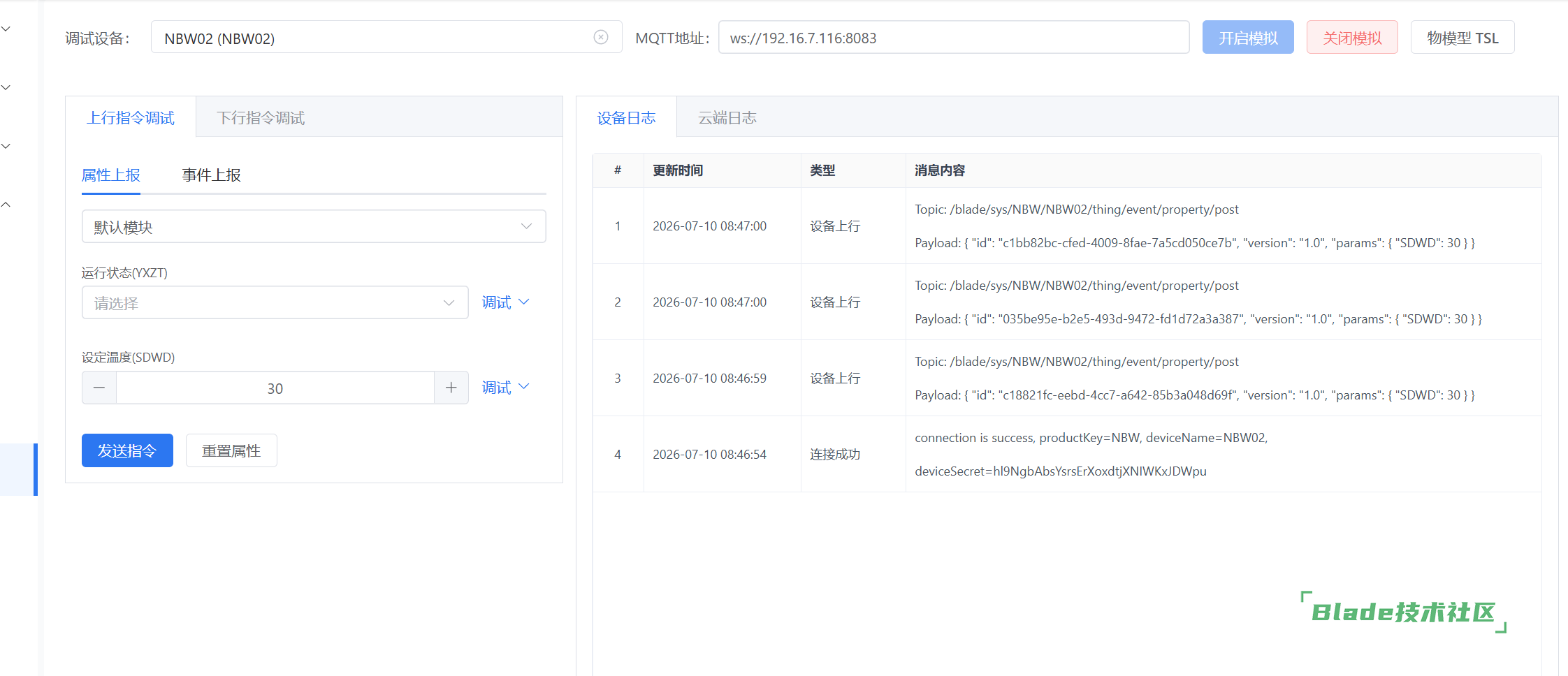Click the 开启模拟 button

click(x=1248, y=37)
